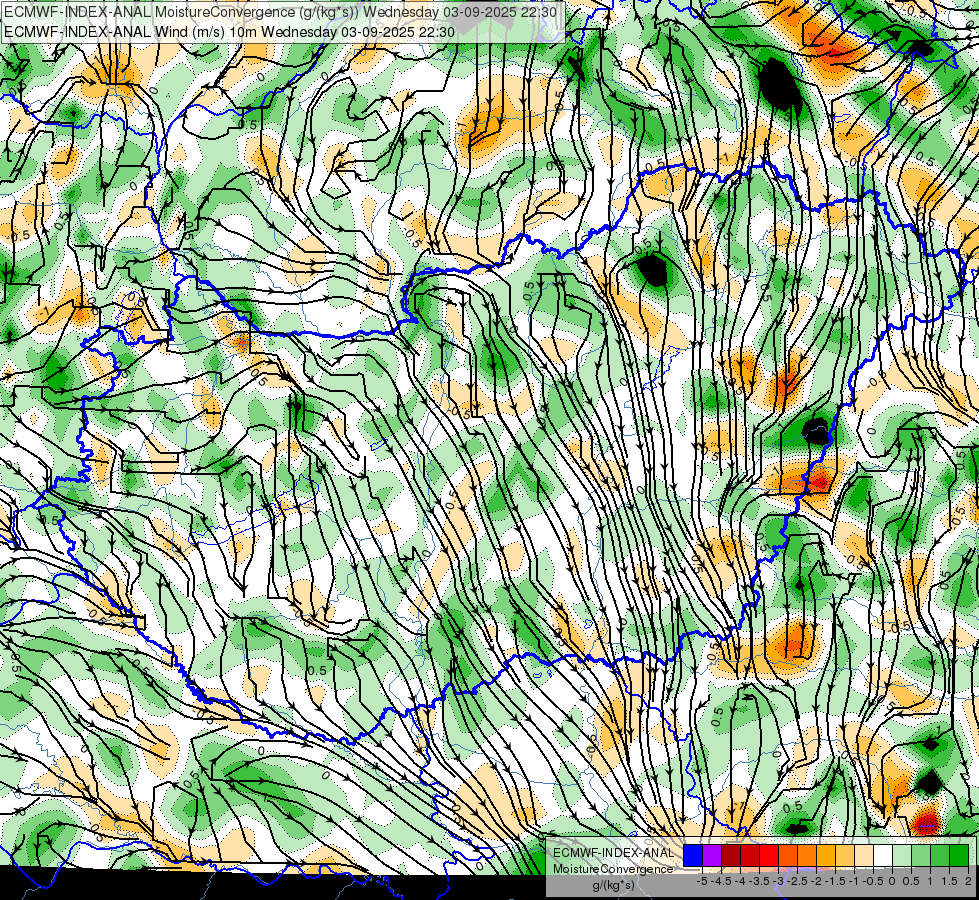This screenshot has width=979, height=900.
Task: Click the purple swatch in the legend
Action: click(712, 856)
